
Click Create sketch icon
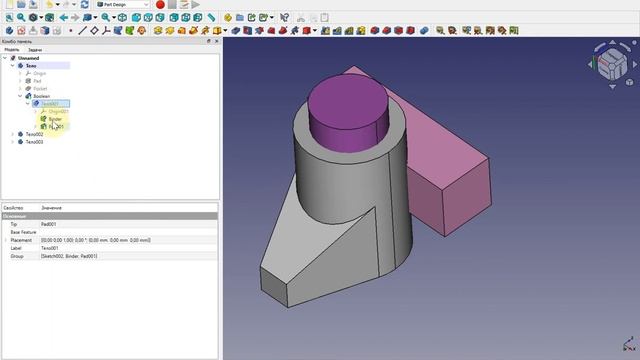[x=21, y=31]
